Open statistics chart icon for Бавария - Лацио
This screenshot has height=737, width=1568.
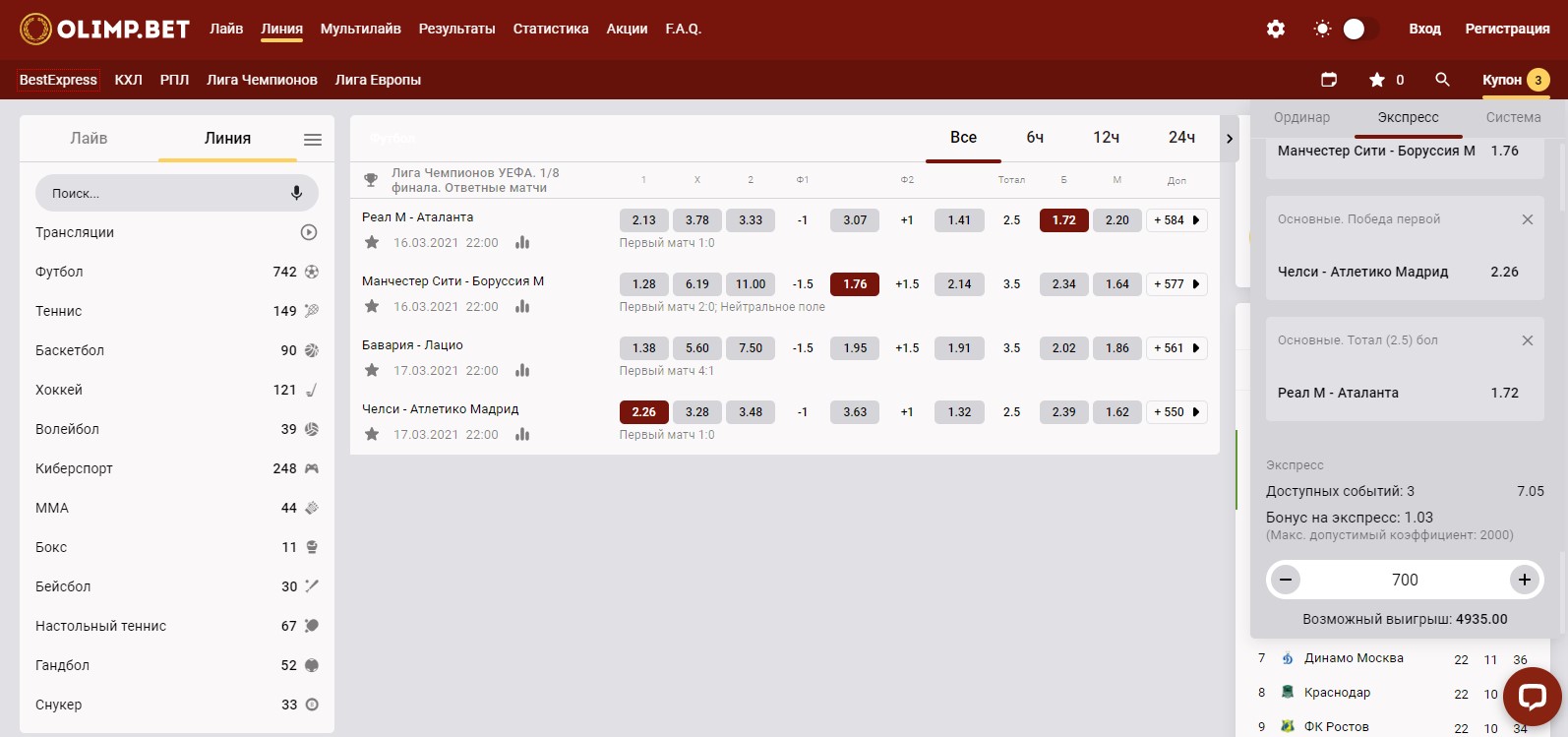522,370
